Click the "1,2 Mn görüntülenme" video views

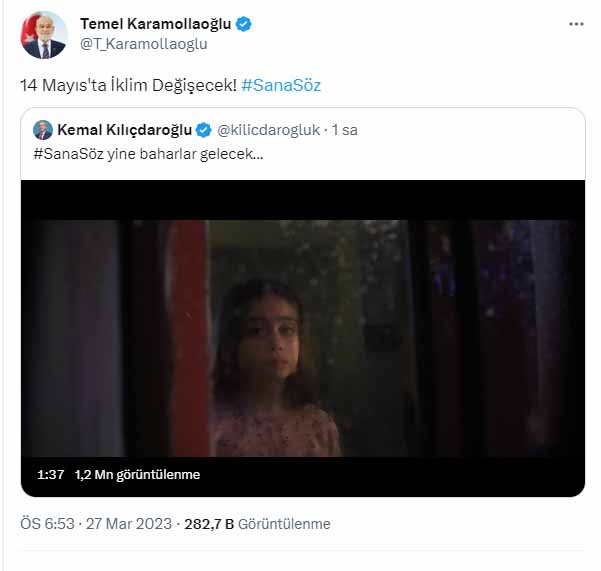pos(137,475)
